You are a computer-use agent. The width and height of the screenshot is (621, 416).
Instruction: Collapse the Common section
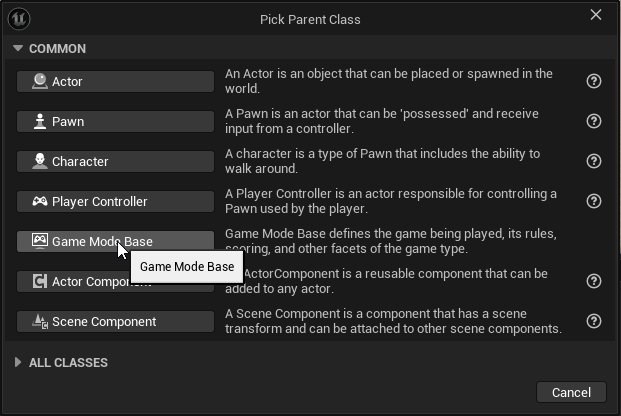click(x=18, y=48)
